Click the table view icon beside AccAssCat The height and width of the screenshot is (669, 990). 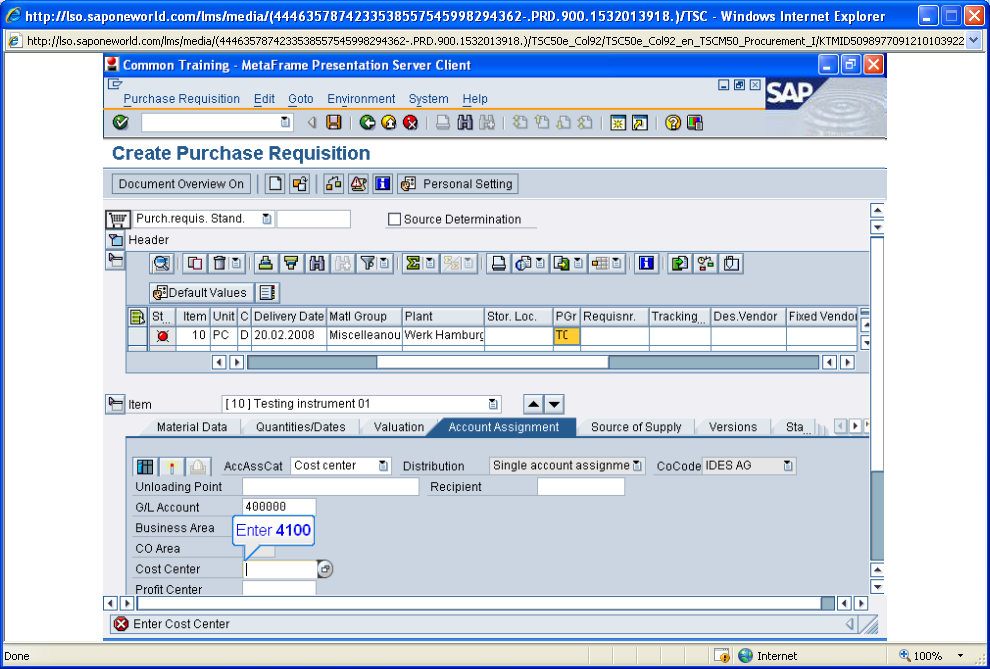(x=145, y=466)
